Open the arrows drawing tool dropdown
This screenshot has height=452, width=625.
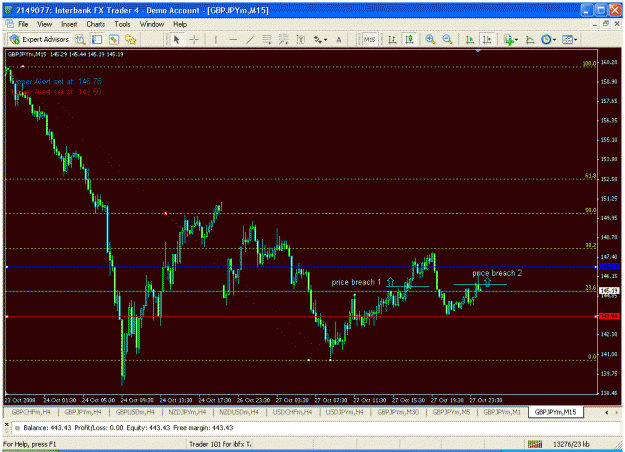pos(320,39)
